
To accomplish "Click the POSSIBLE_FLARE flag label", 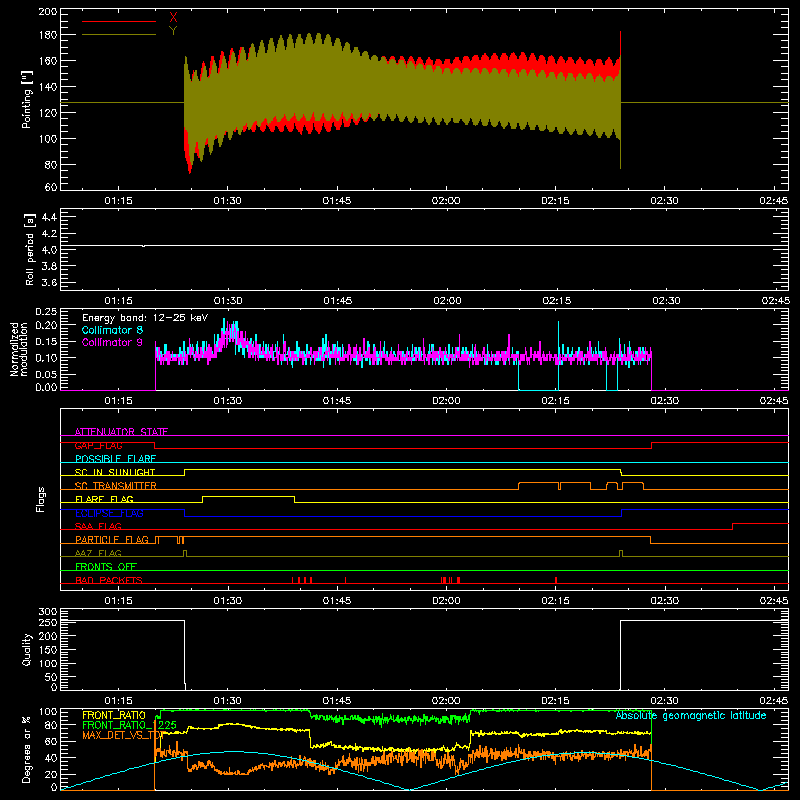I will click(115, 459).
